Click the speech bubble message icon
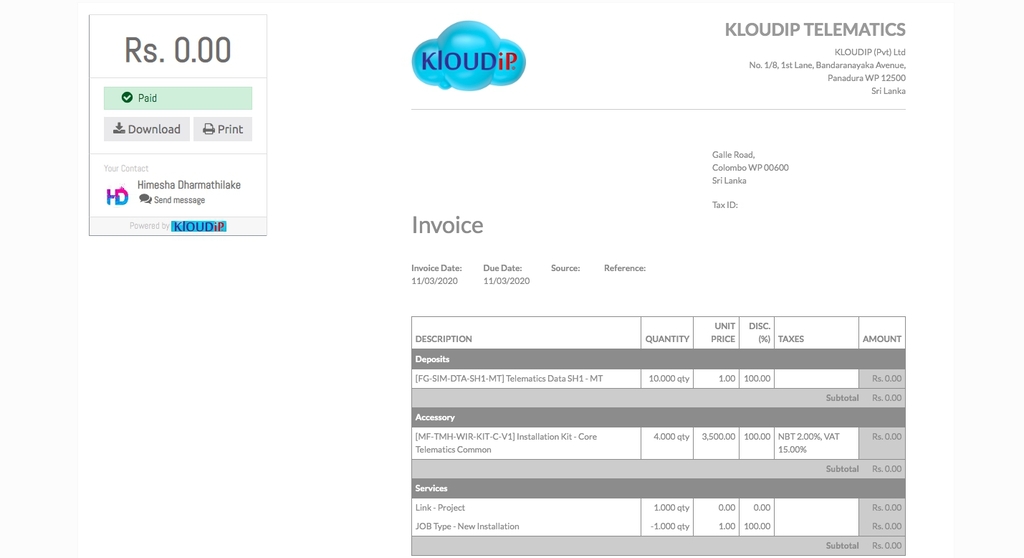 145,199
